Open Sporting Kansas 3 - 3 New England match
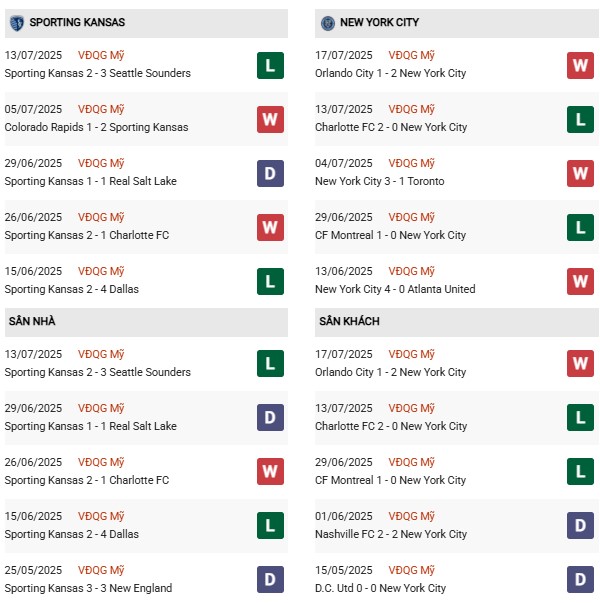 [x=88, y=588]
